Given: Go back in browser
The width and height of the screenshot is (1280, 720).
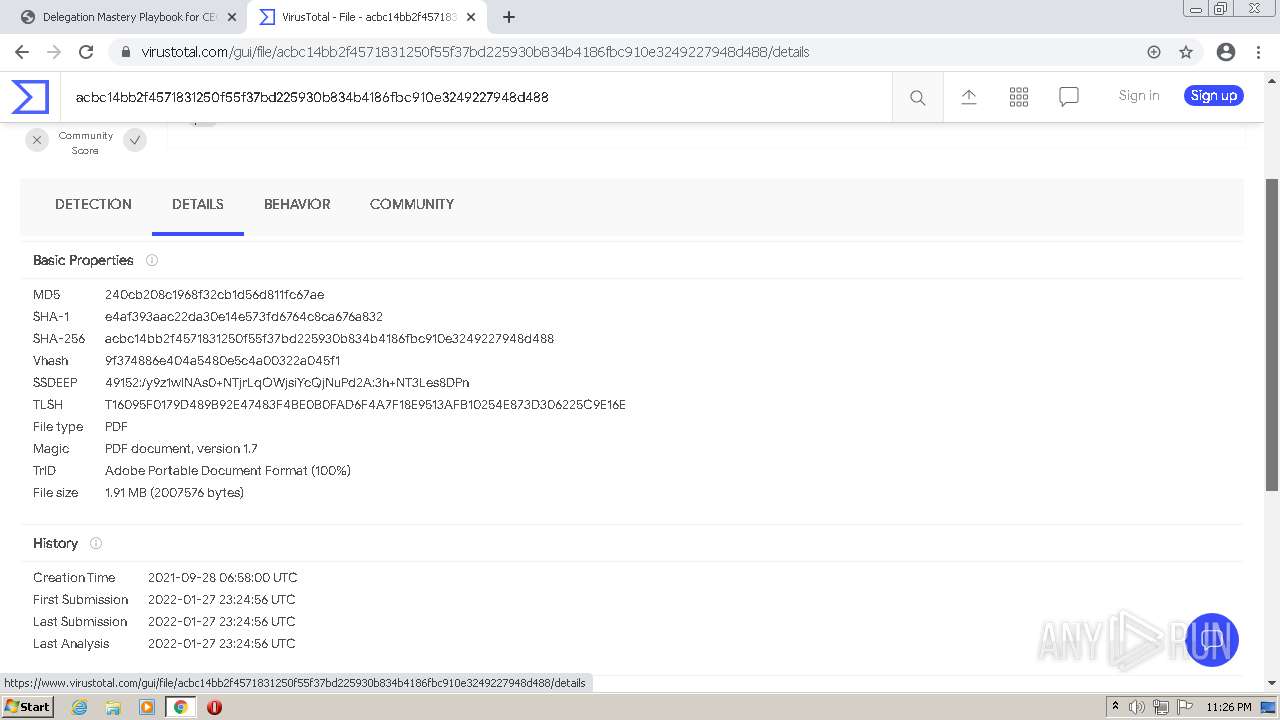Looking at the screenshot, I should pos(22,52).
